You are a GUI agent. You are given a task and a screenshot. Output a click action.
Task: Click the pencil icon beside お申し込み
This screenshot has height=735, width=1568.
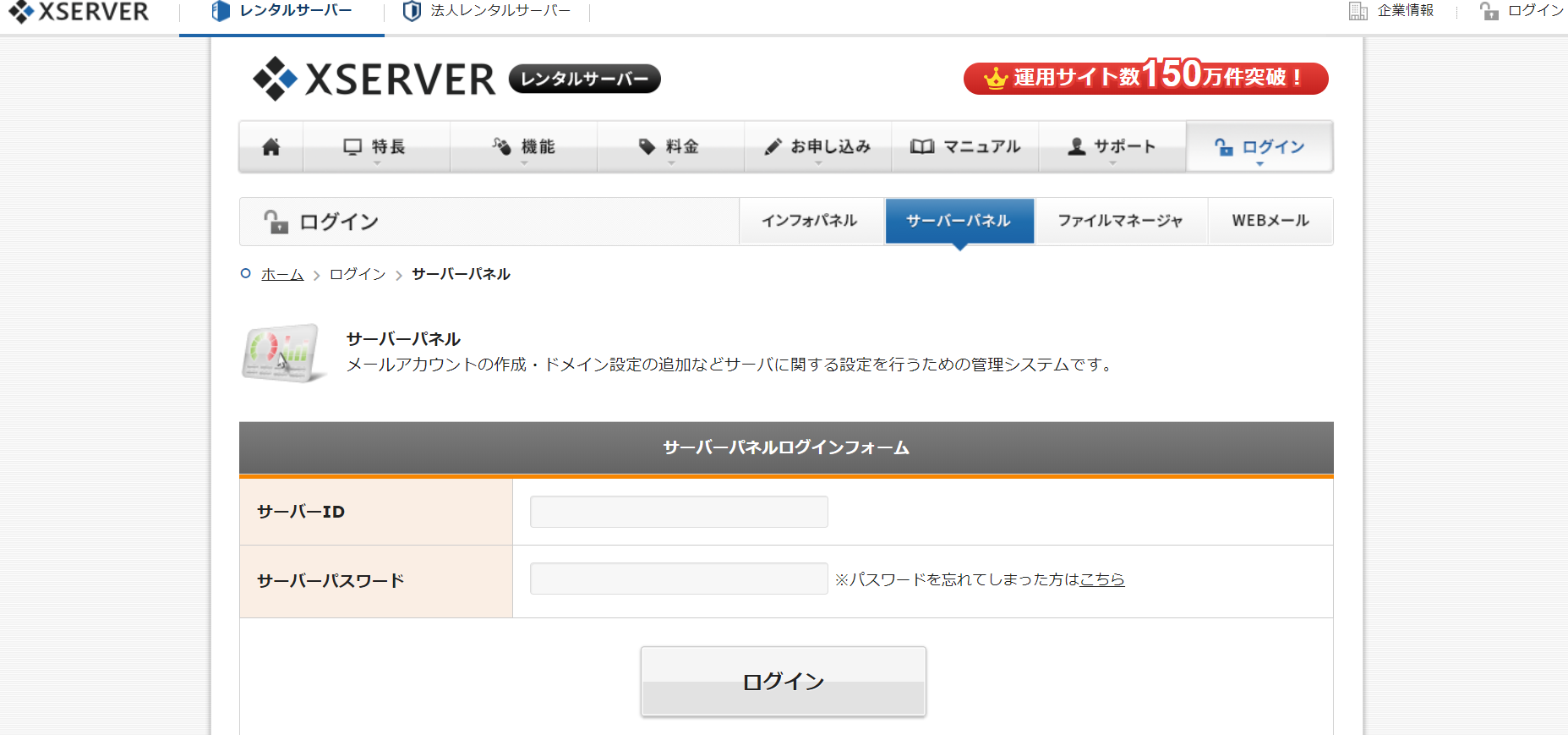[x=773, y=146]
